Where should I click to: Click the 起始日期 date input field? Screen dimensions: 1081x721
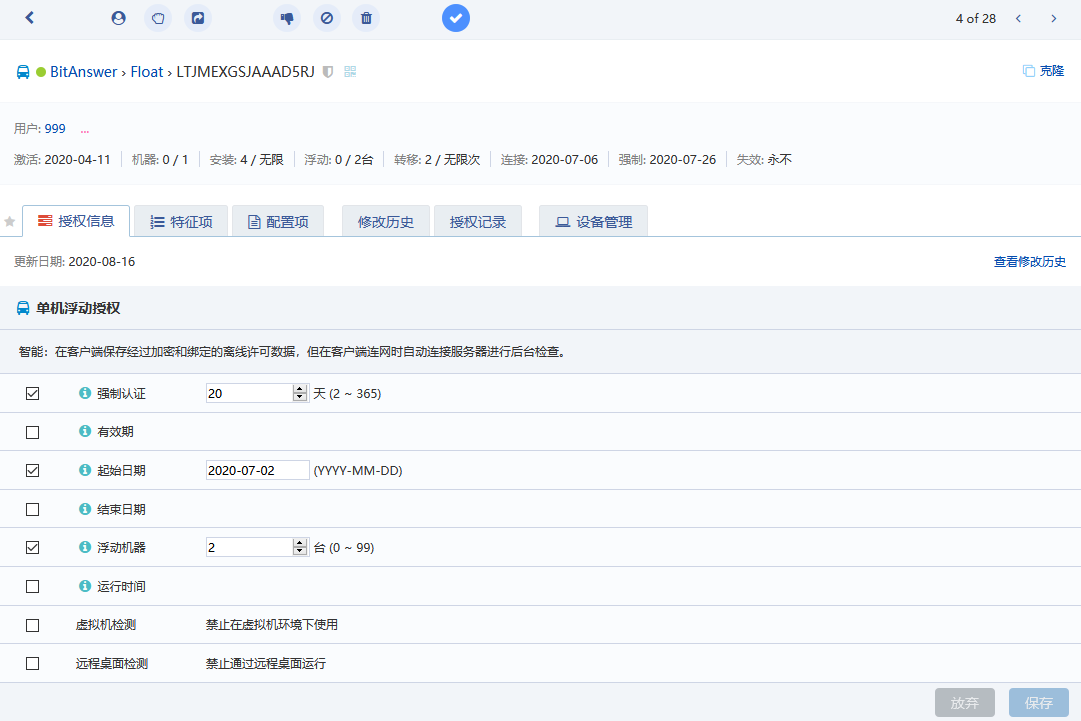[257, 471]
